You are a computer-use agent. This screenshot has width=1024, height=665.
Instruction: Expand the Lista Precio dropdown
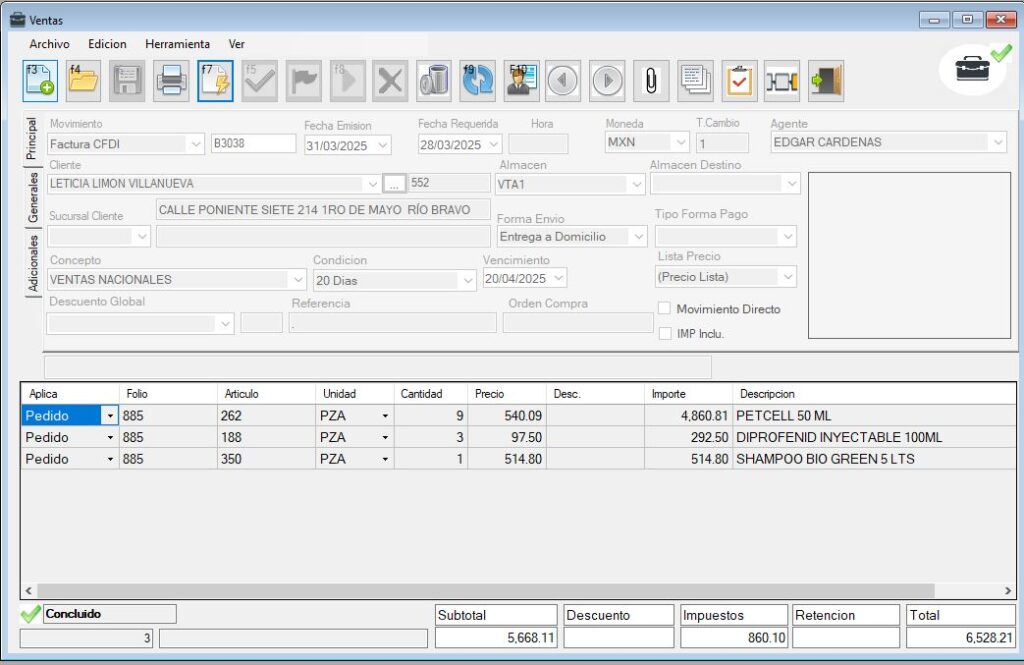pos(788,277)
